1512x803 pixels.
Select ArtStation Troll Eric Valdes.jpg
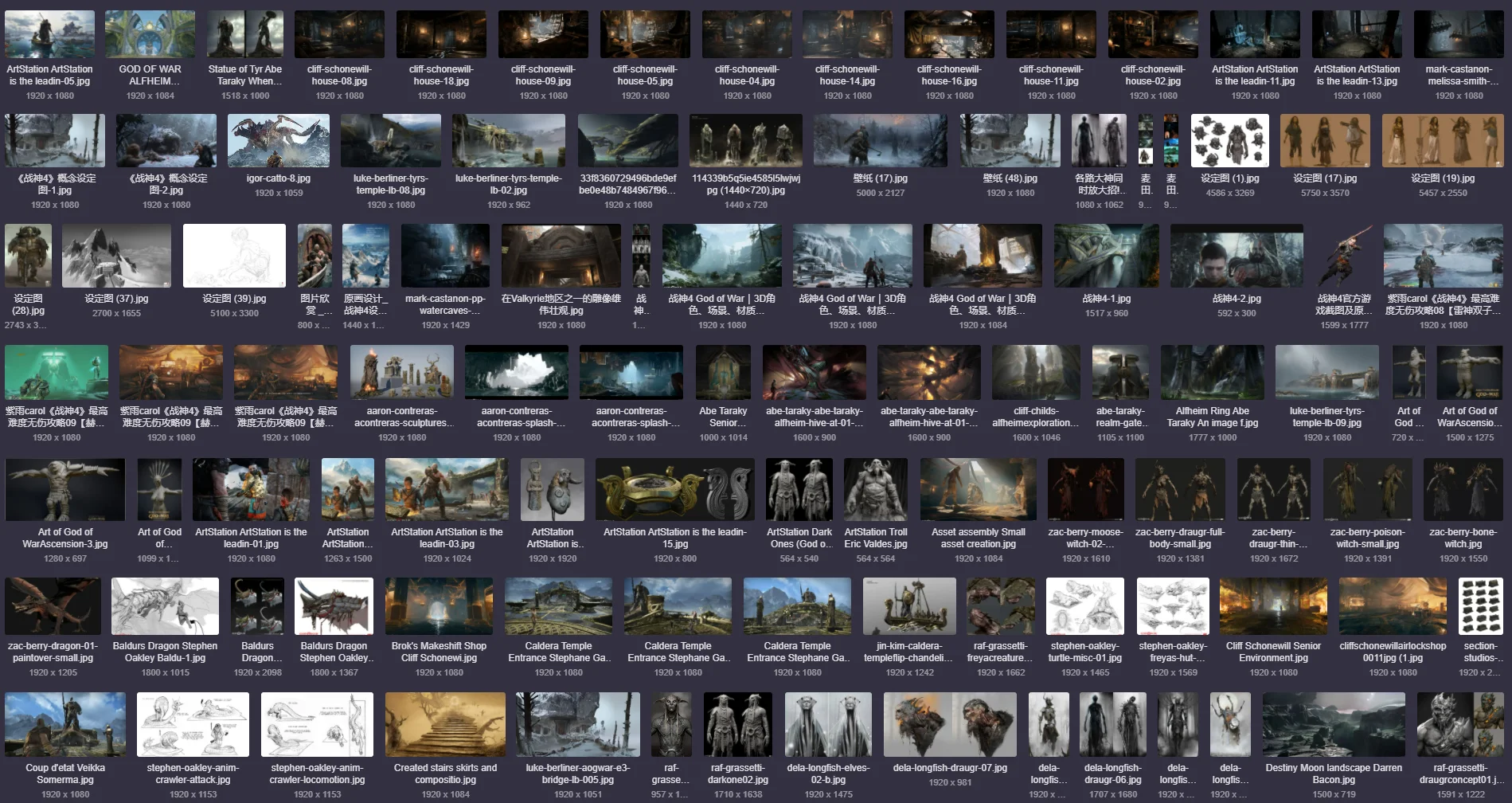876,489
